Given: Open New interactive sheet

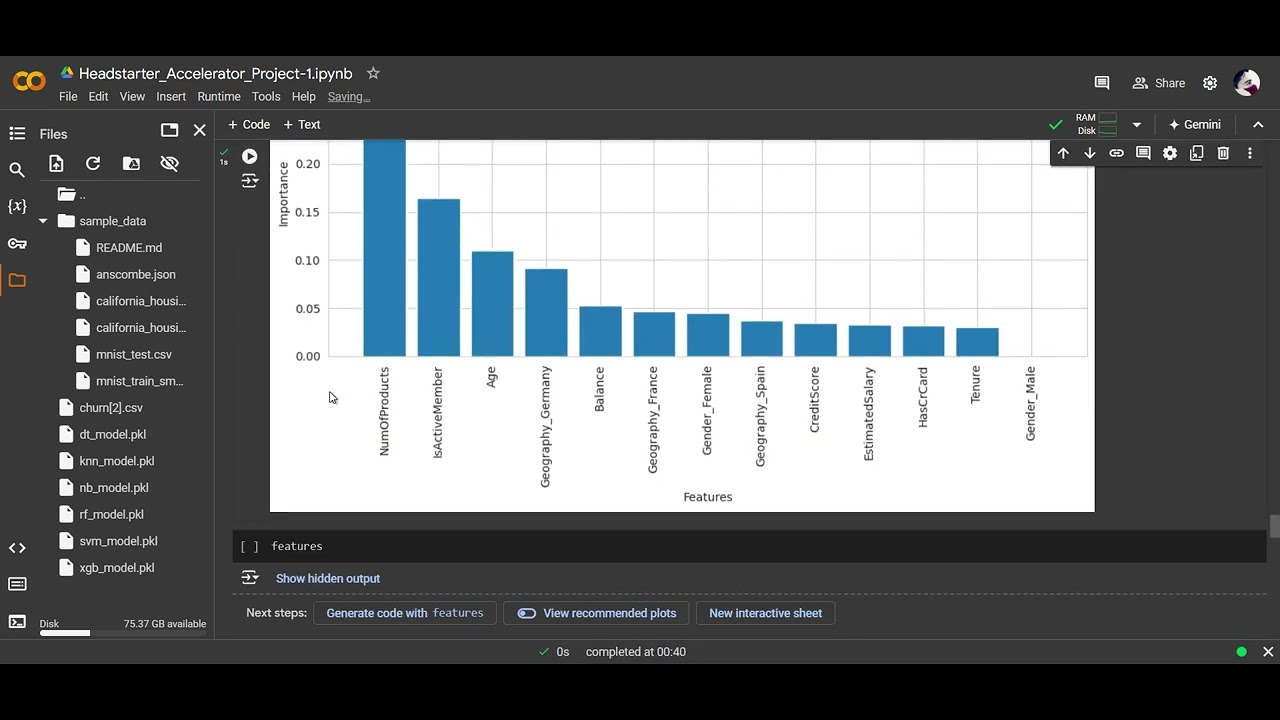Looking at the screenshot, I should click(x=766, y=613).
